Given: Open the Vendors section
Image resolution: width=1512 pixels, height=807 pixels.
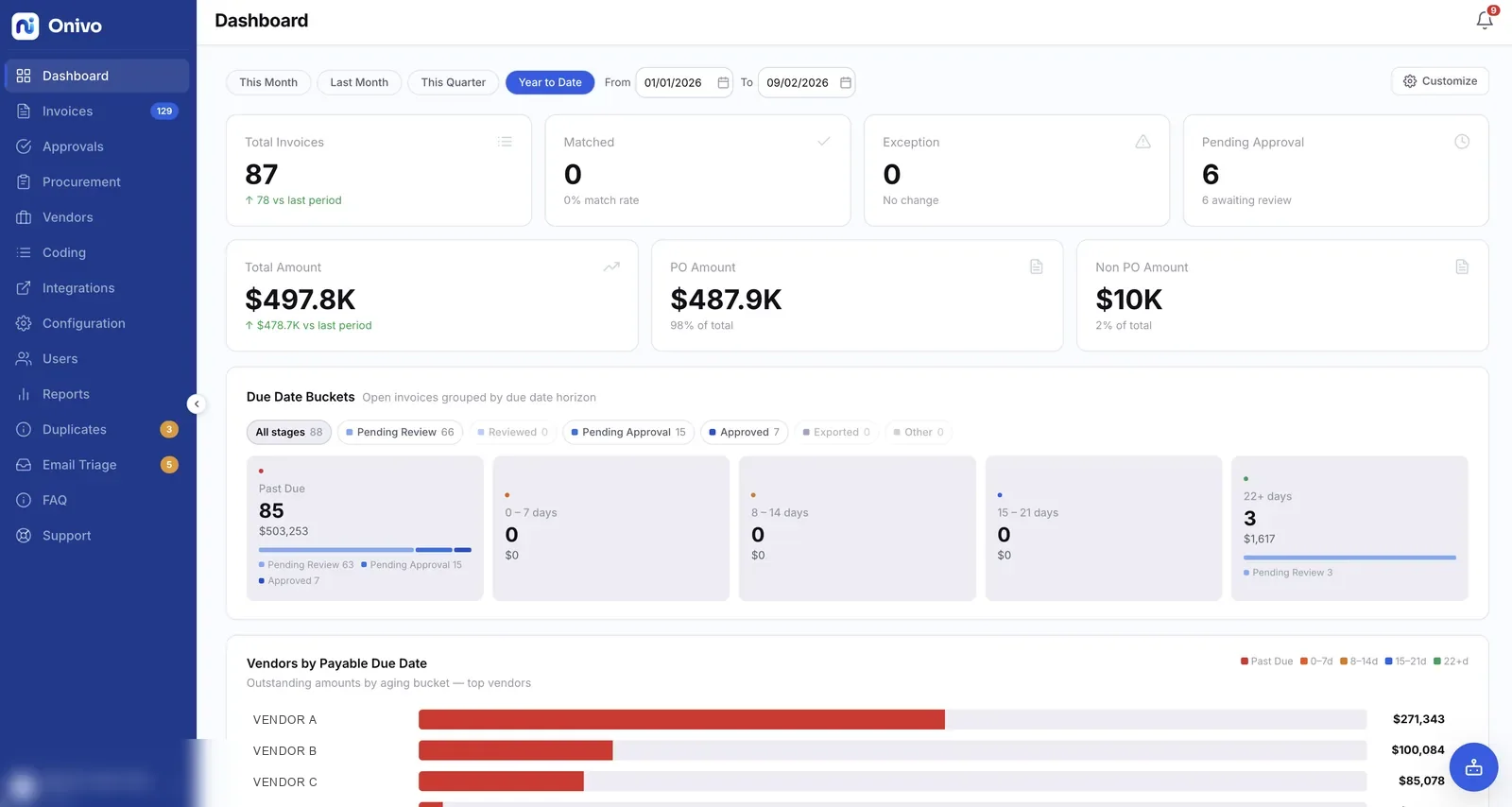Looking at the screenshot, I should coord(96,217).
